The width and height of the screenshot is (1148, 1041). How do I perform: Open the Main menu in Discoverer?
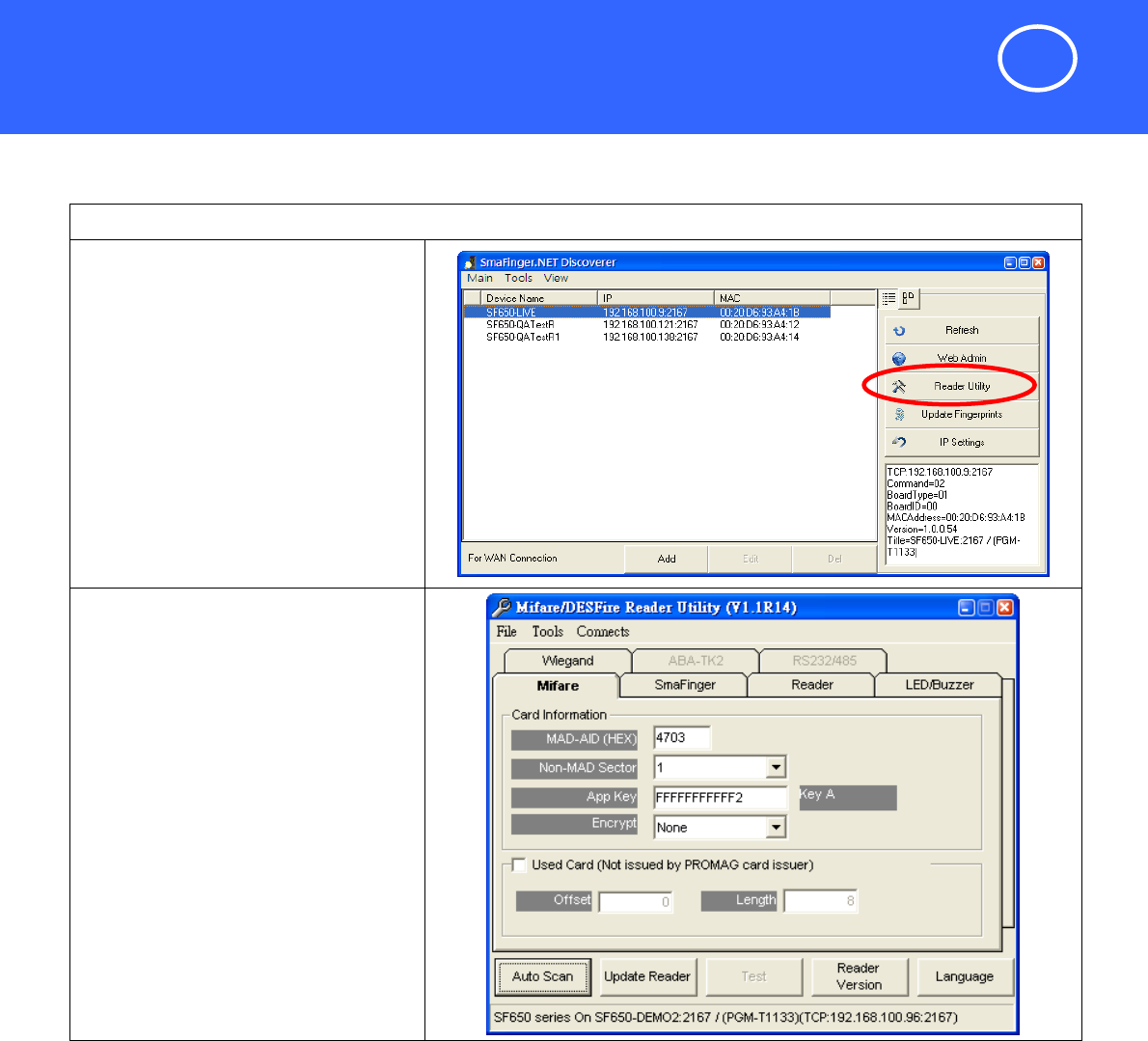(x=479, y=278)
